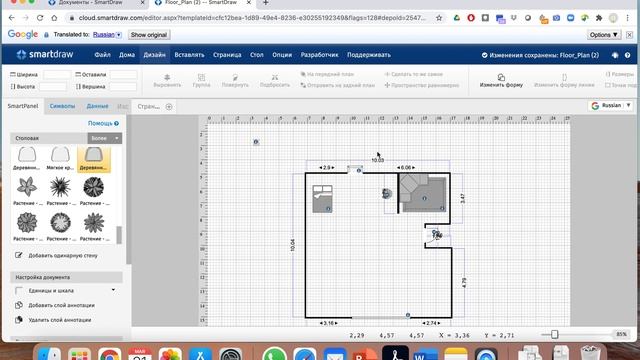The width and height of the screenshot is (640, 360).
Task: Open the Опции menu
Action: [x=282, y=55]
